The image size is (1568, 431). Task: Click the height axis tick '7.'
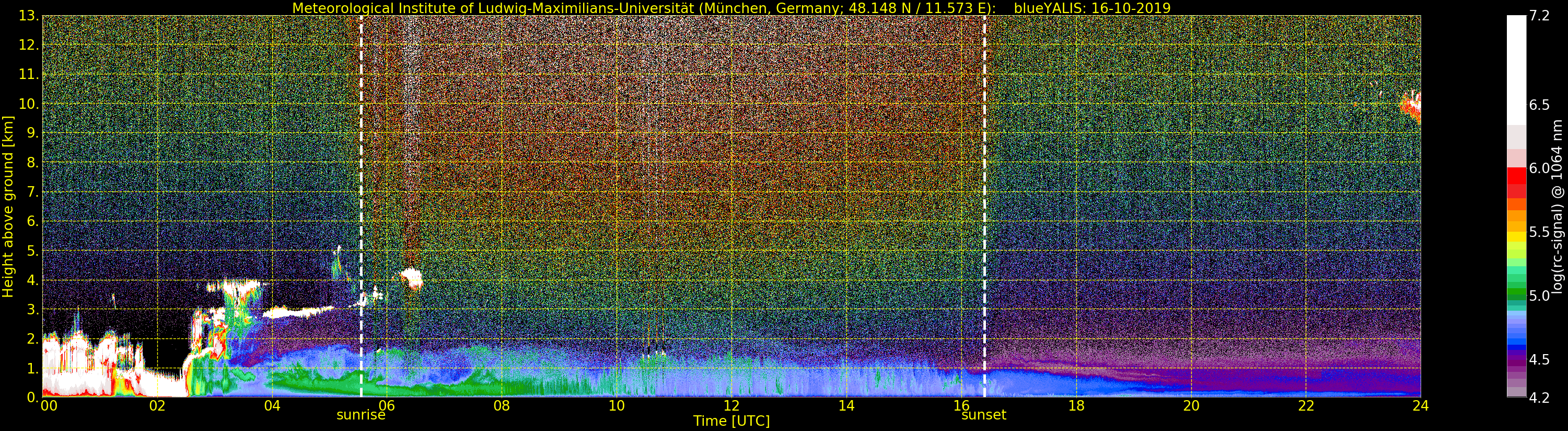tap(33, 192)
